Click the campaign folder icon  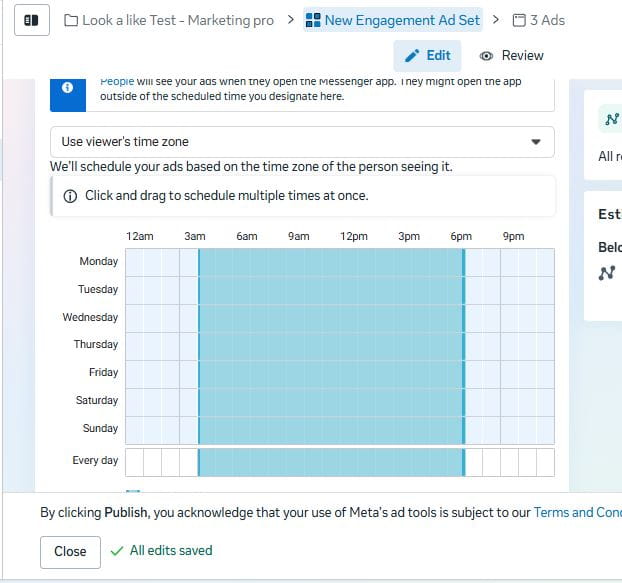71,20
